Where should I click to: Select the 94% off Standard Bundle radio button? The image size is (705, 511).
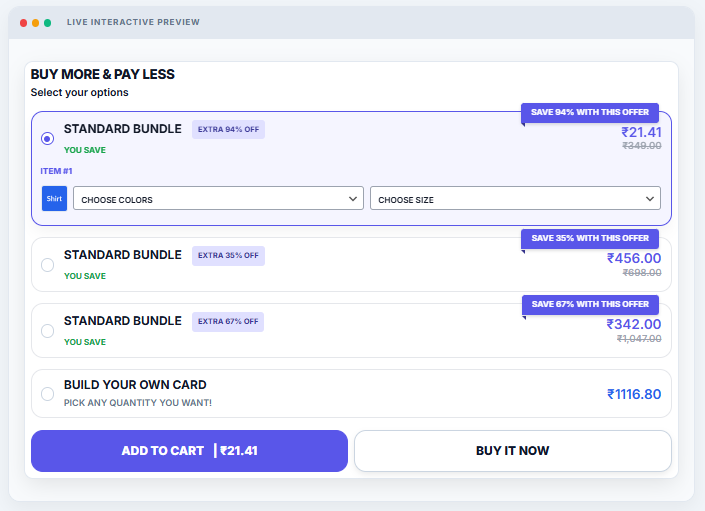coord(47,138)
